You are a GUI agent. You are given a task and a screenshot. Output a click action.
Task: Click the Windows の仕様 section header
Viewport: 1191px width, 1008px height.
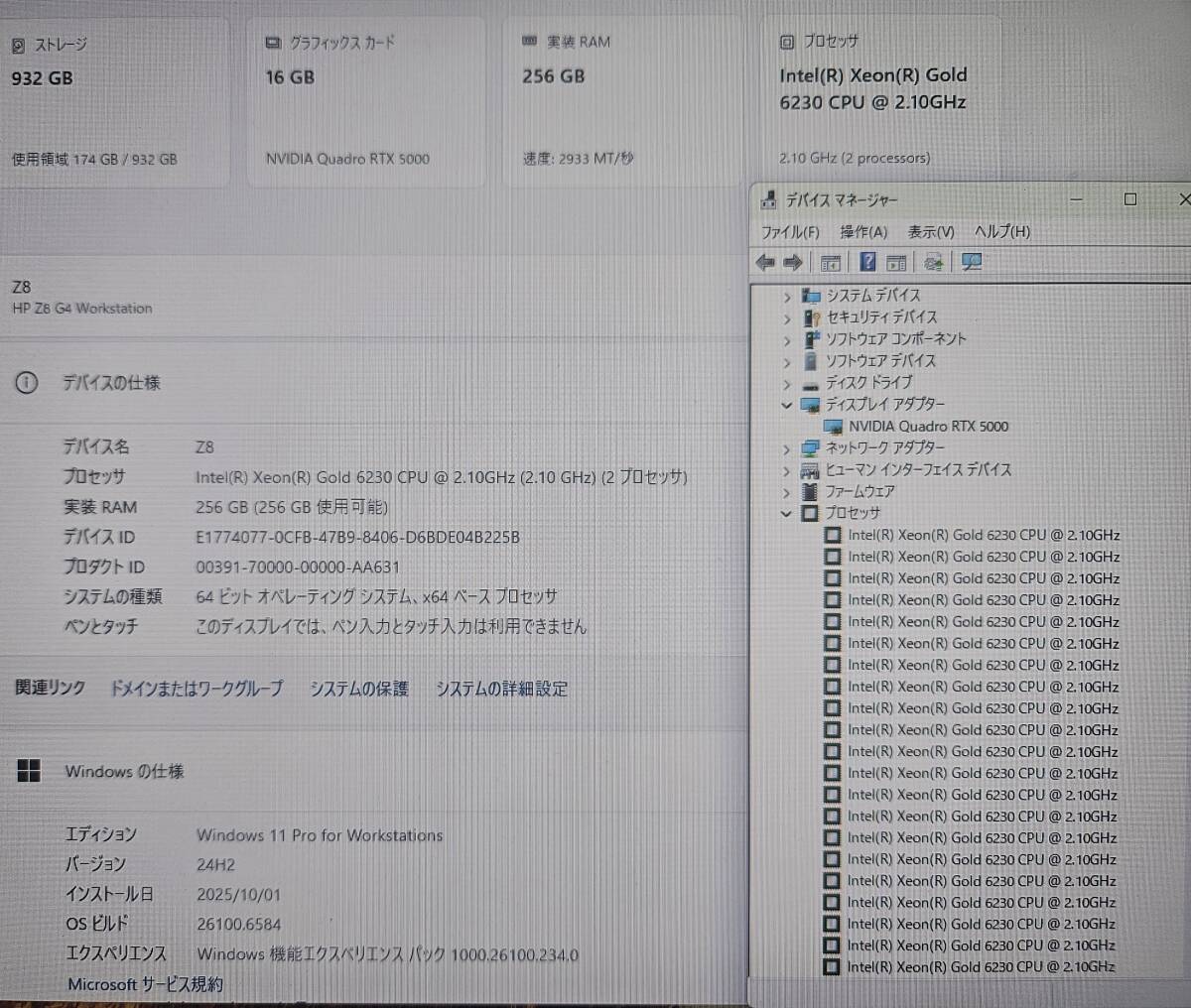point(124,771)
